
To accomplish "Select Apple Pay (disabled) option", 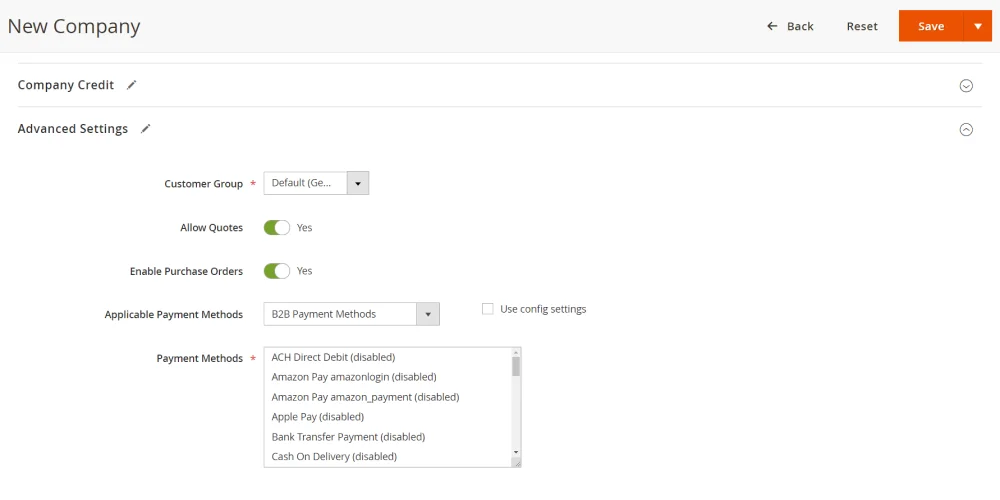I will [388, 416].
